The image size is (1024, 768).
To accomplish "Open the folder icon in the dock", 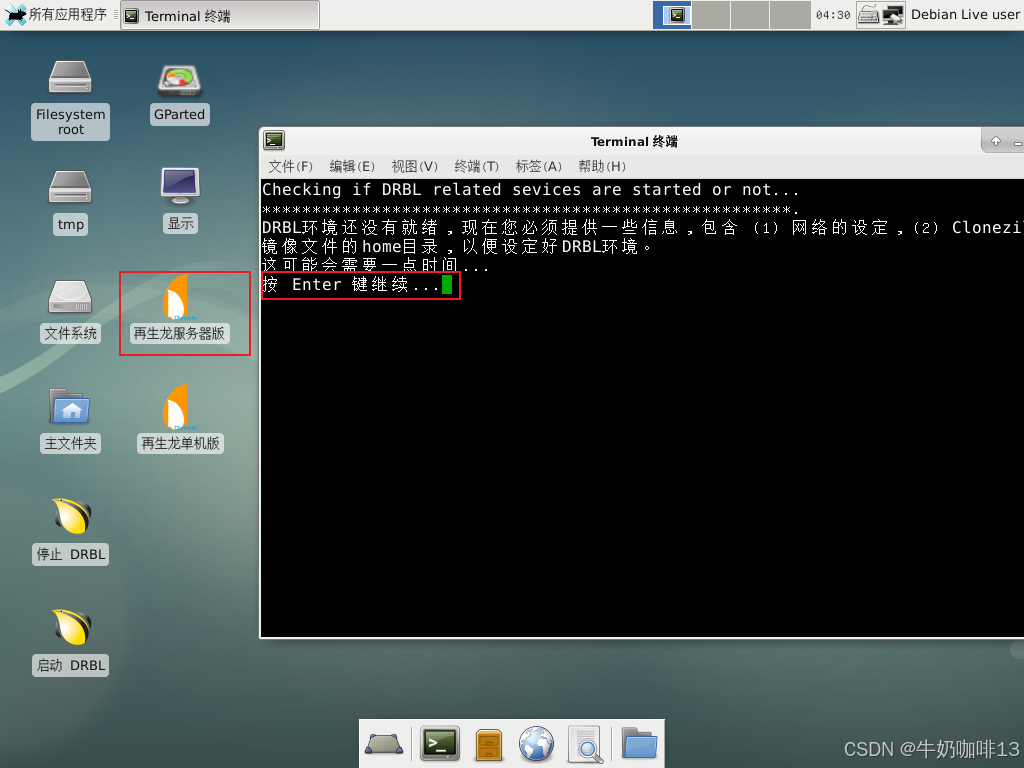I will (x=639, y=743).
